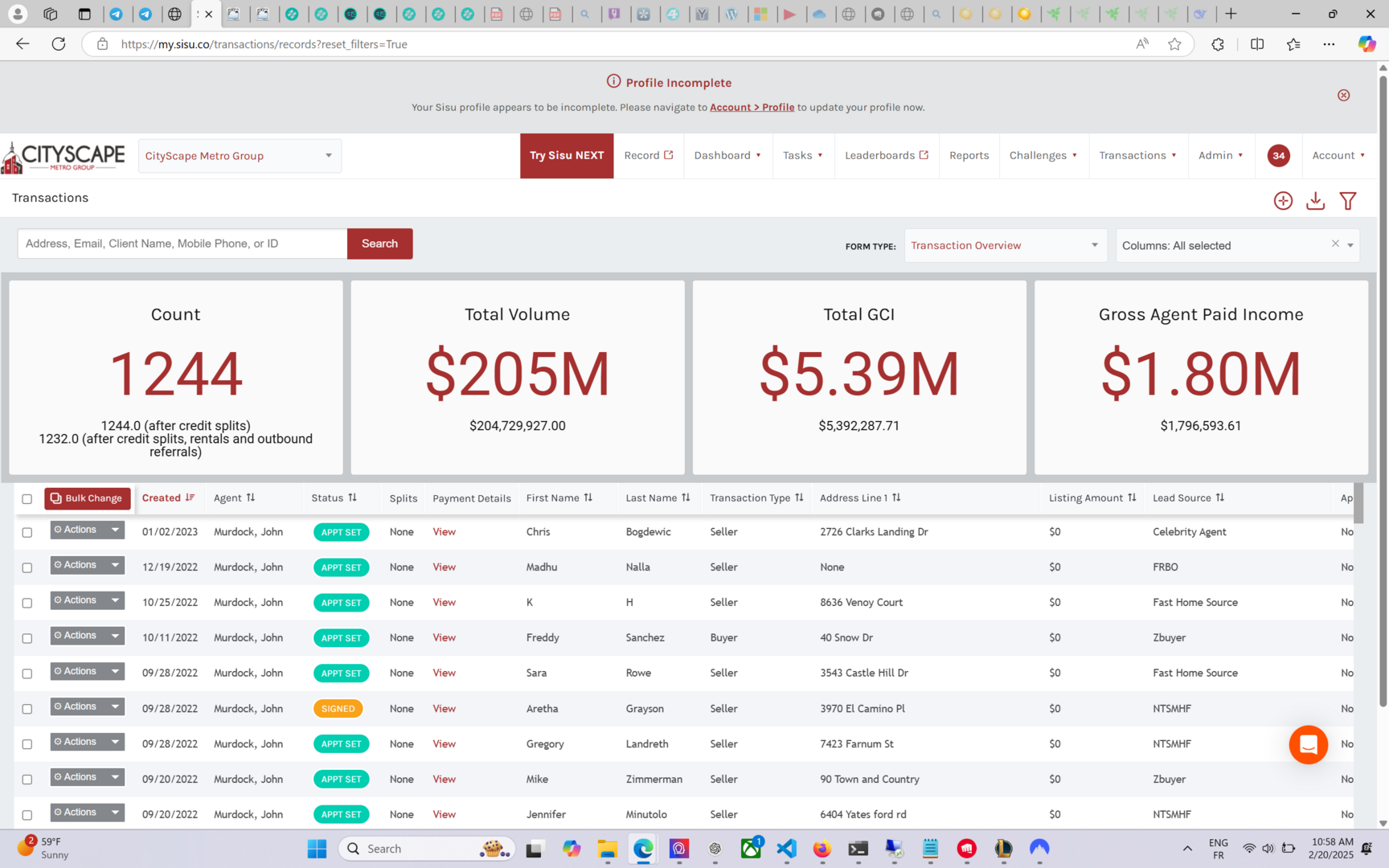Open the Transactions navigation menu
This screenshot has width=1389, height=868.
tap(1137, 156)
